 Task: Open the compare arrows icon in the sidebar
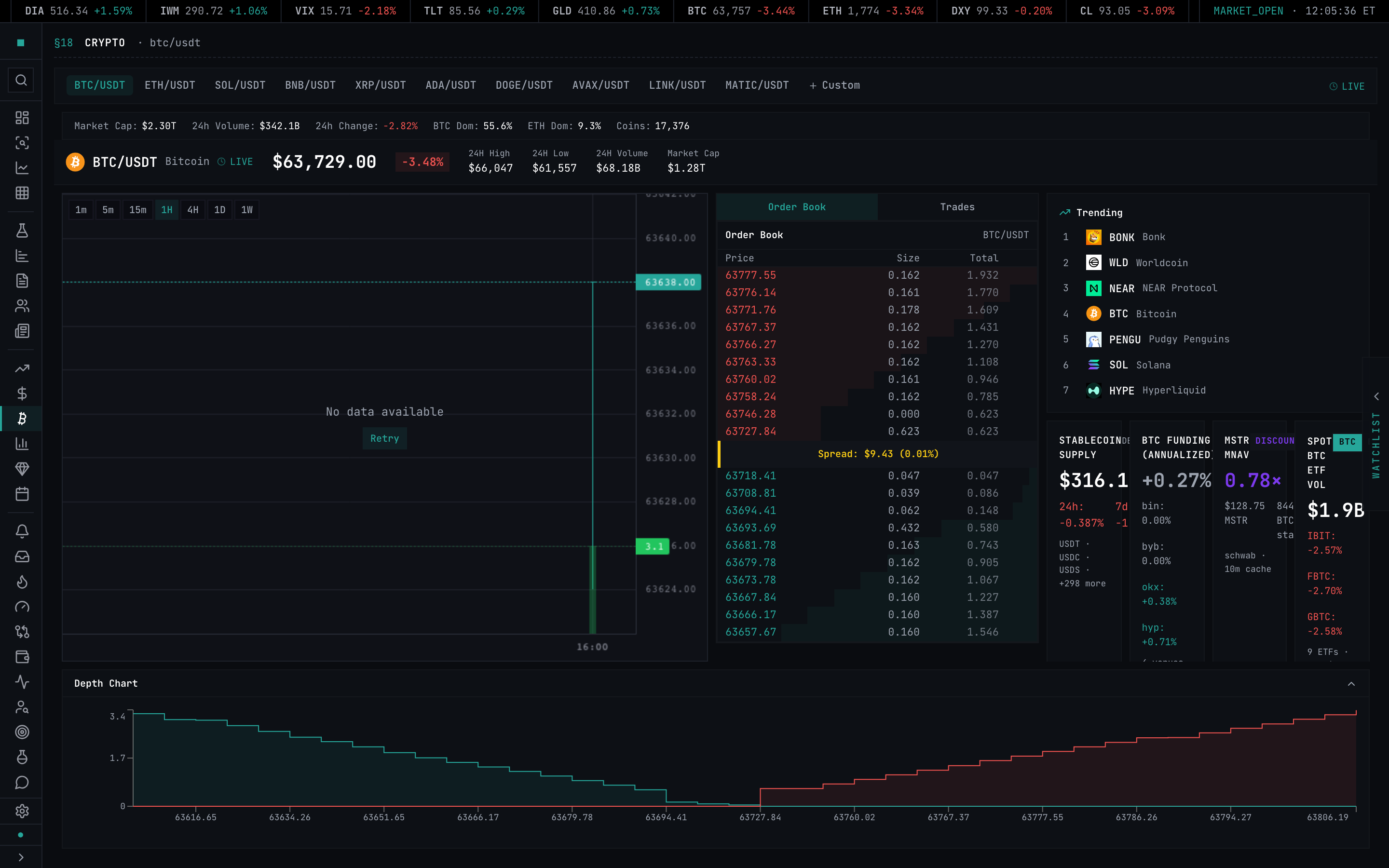[22, 632]
